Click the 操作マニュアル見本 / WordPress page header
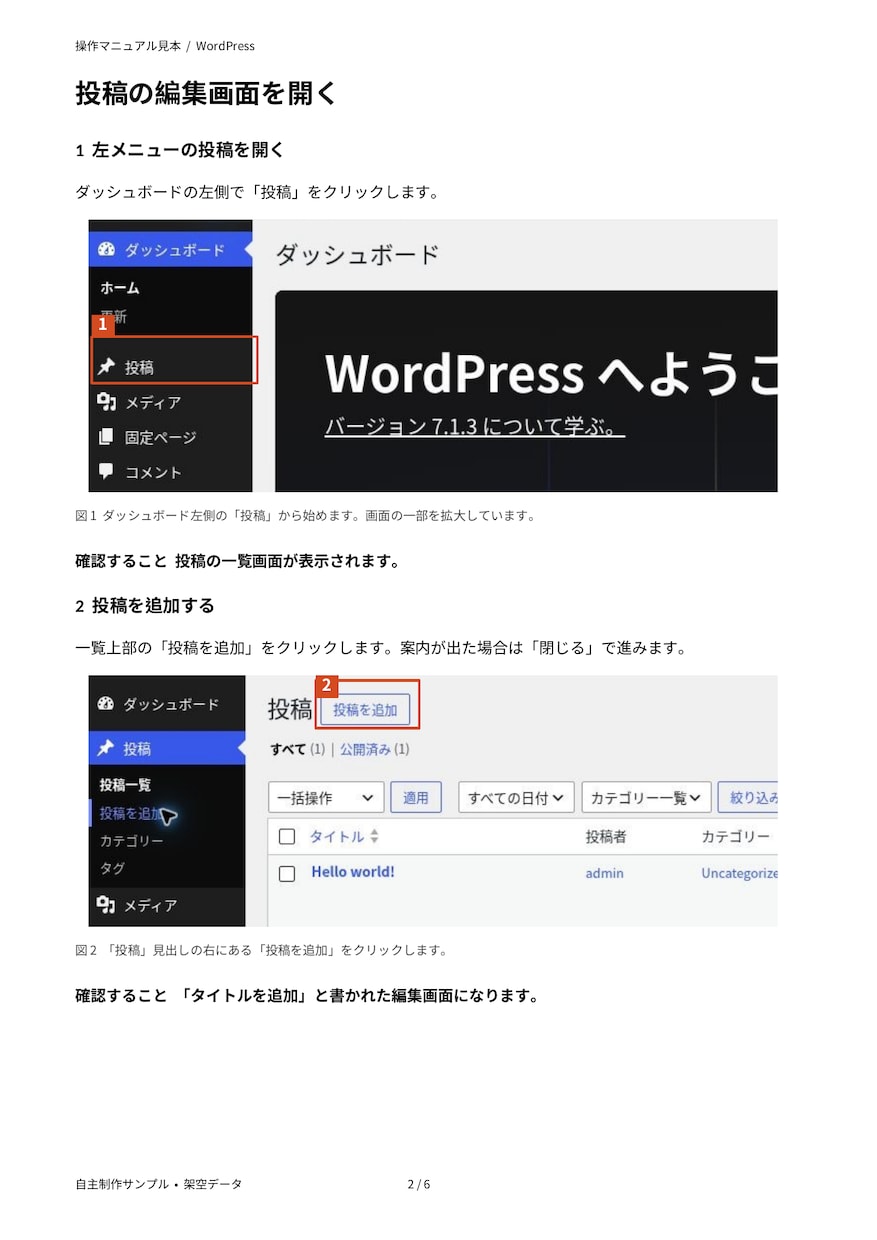This screenshot has width=877, height=1240. click(x=165, y=46)
